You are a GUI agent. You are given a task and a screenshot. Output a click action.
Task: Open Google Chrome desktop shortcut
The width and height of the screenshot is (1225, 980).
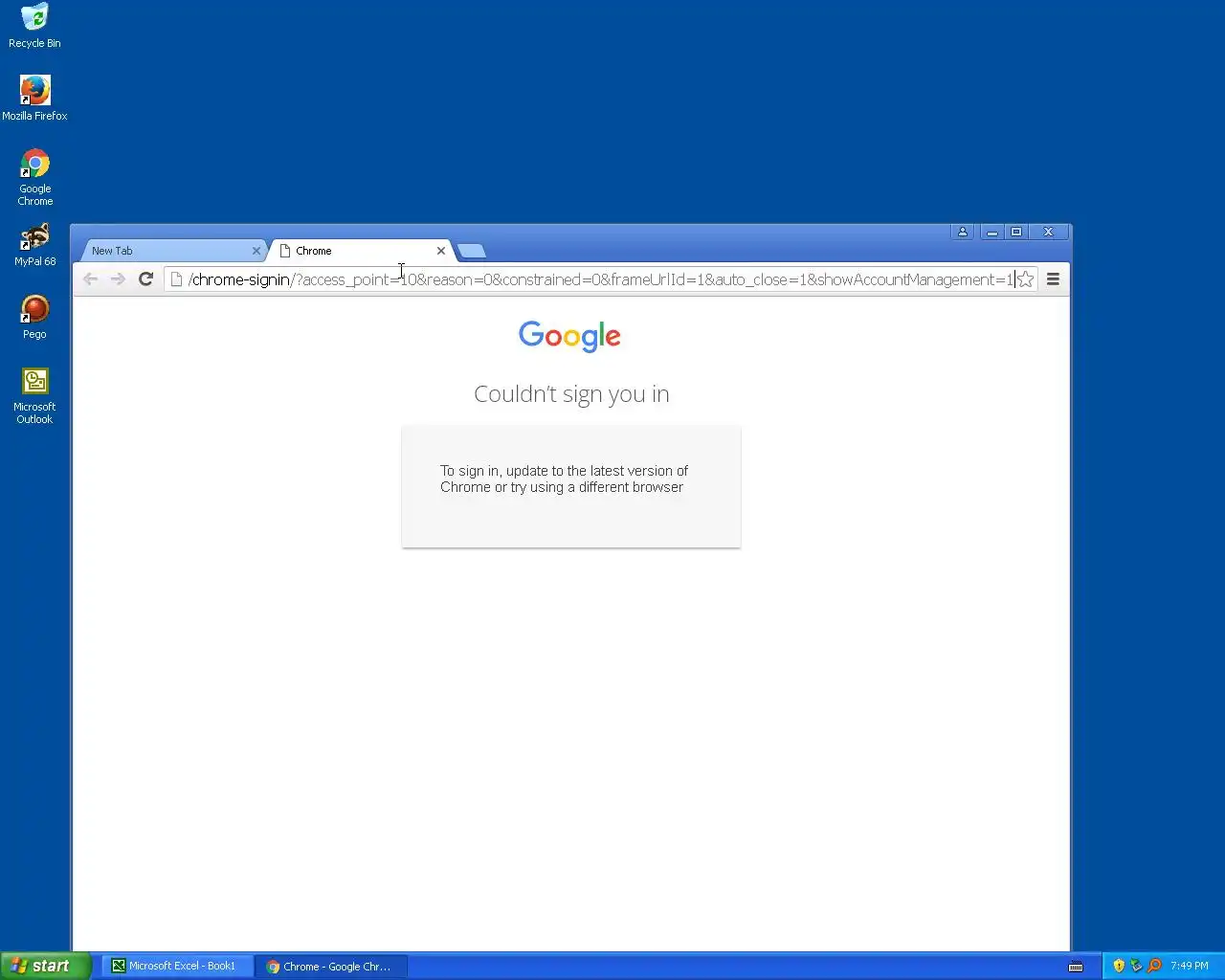tap(34, 177)
